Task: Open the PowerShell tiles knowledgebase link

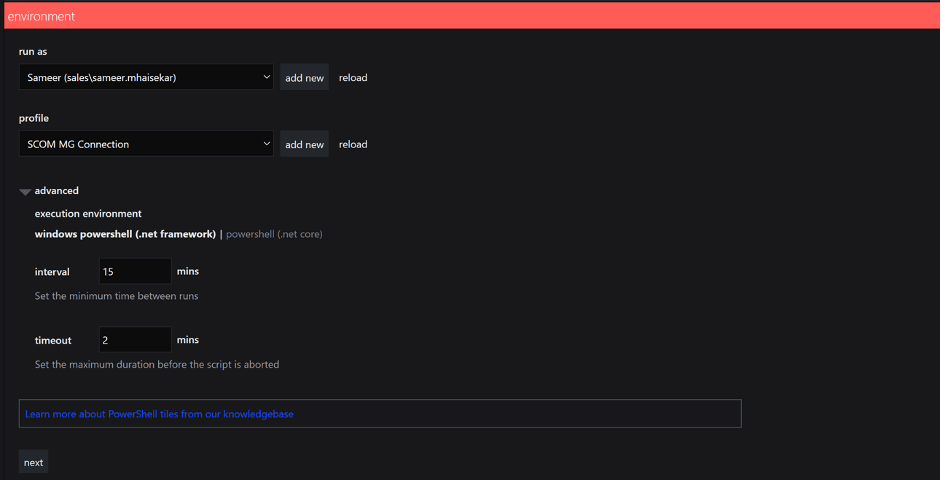Action: point(159,413)
